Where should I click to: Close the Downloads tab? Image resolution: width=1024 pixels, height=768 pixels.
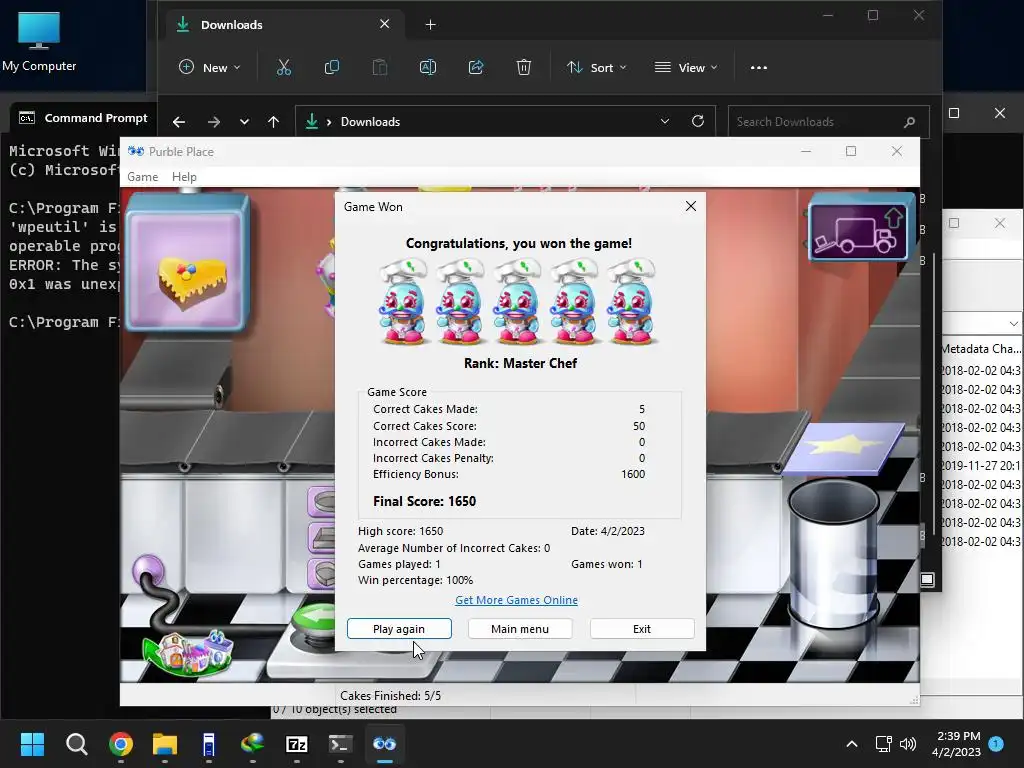[385, 24]
